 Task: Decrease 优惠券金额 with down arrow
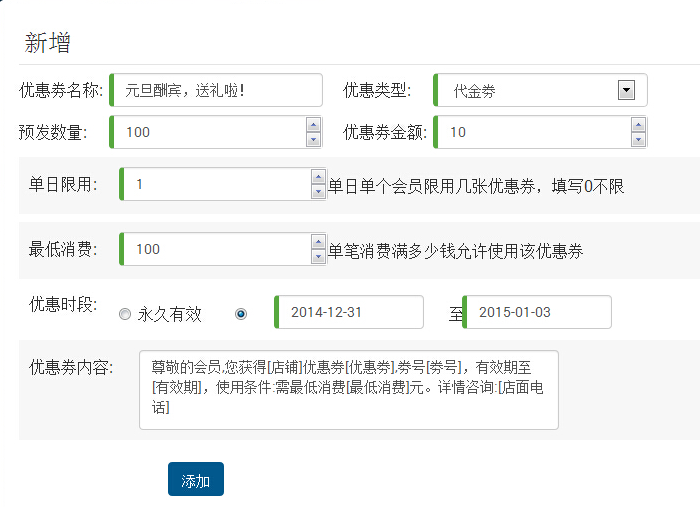[638, 139]
